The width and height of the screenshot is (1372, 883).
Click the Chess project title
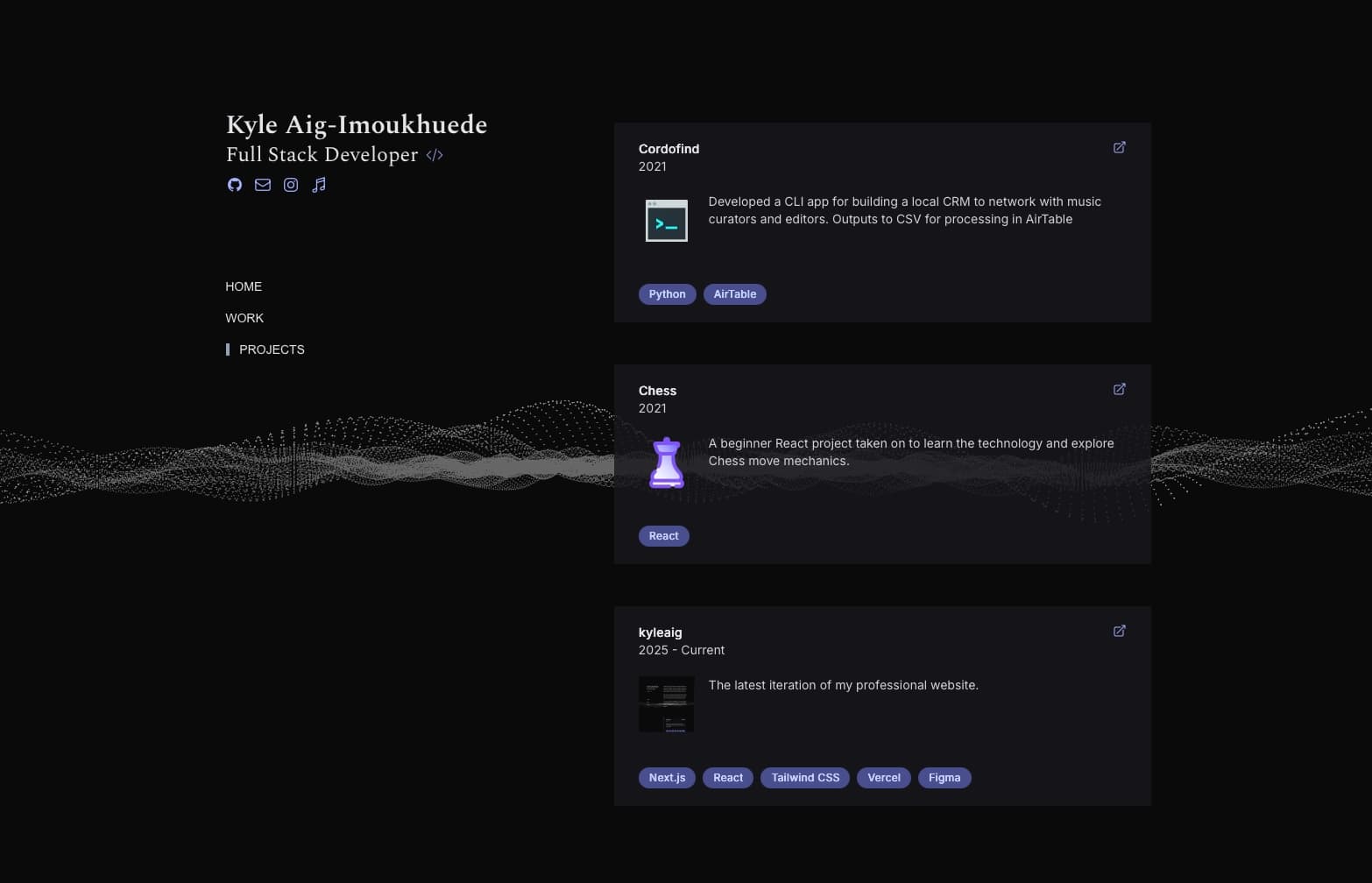pyautogui.click(x=657, y=391)
